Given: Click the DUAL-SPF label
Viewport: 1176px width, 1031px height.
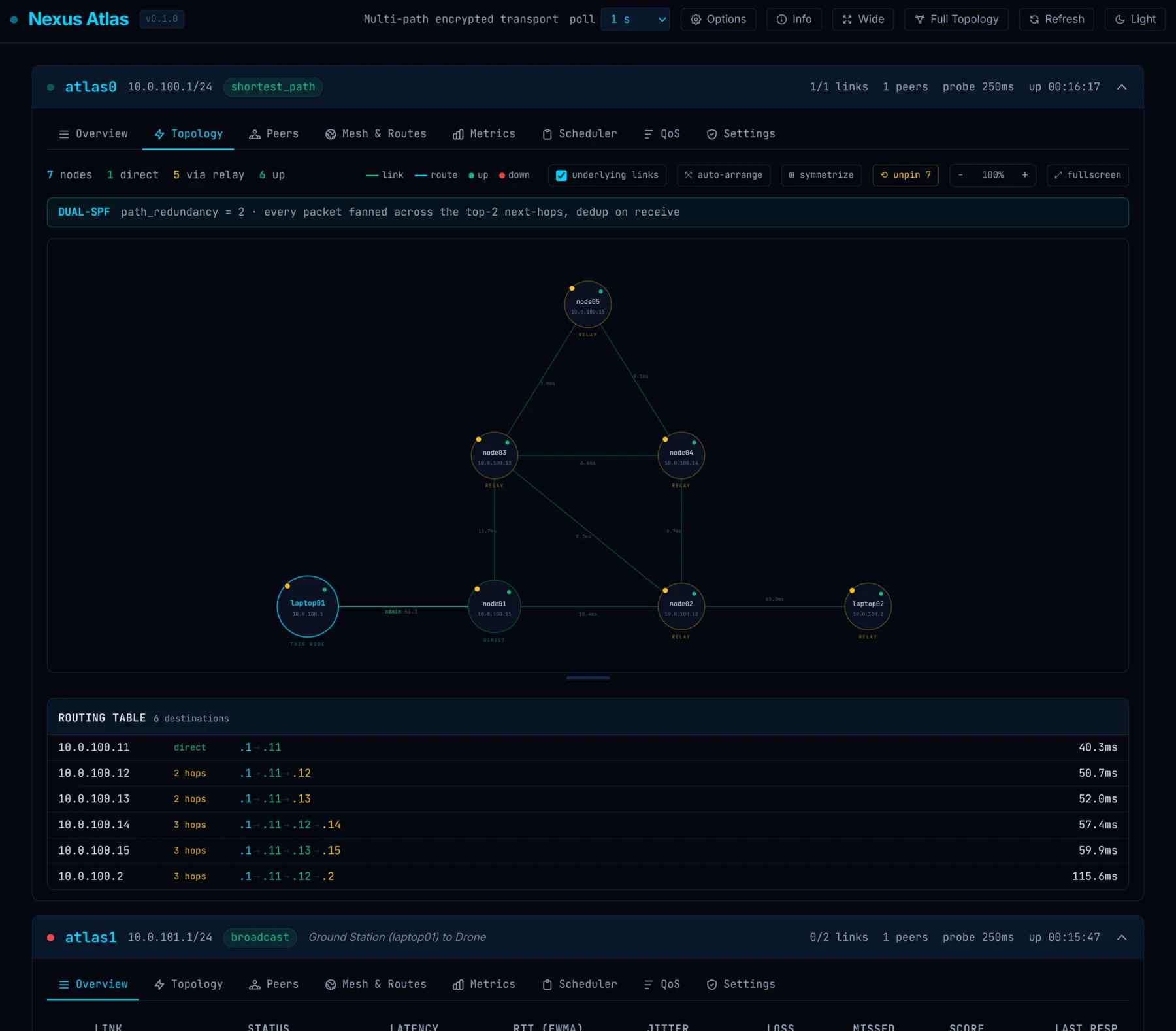Looking at the screenshot, I should click(x=84, y=212).
